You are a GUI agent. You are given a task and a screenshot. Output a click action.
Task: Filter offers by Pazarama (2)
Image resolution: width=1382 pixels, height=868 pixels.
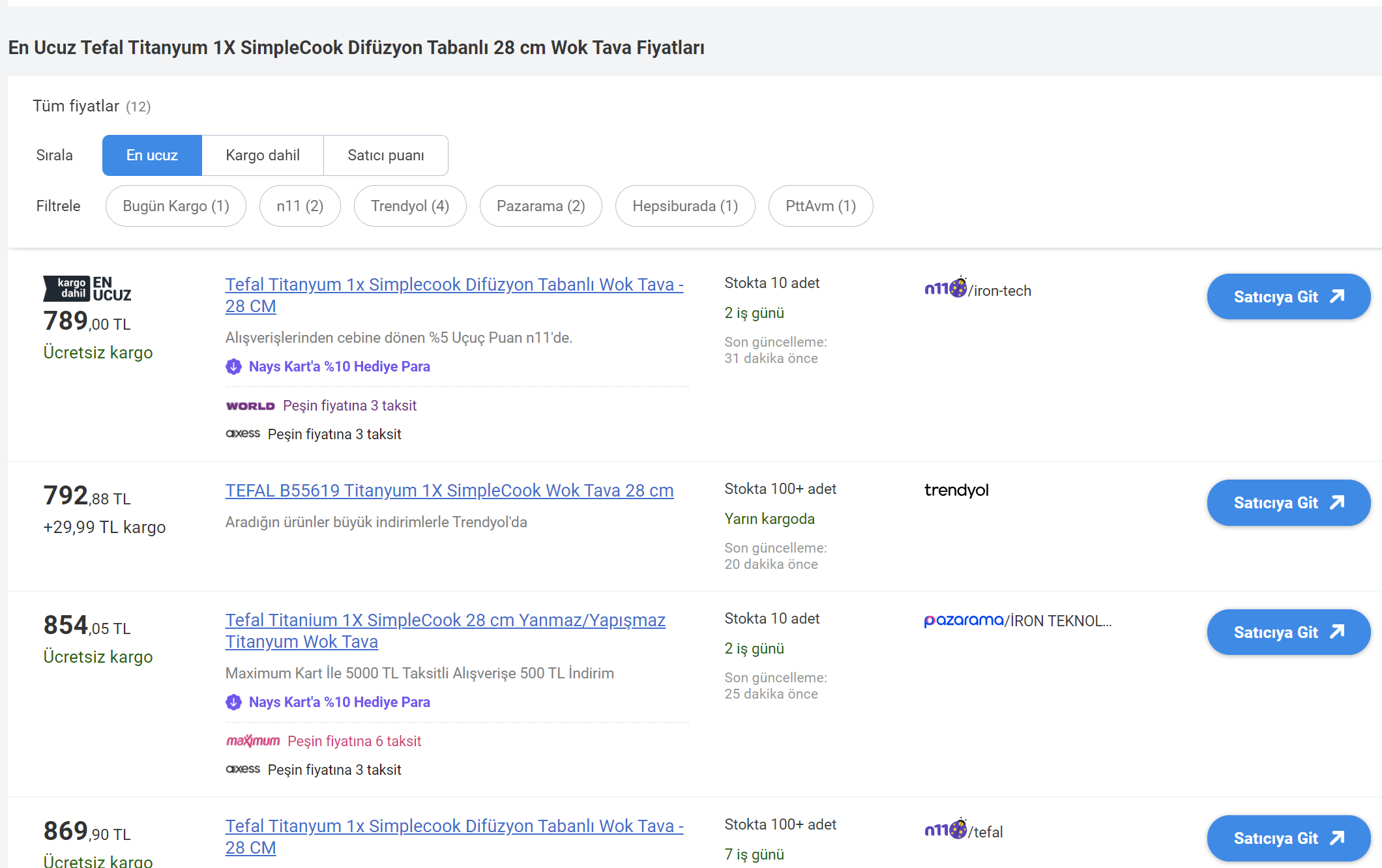click(541, 206)
